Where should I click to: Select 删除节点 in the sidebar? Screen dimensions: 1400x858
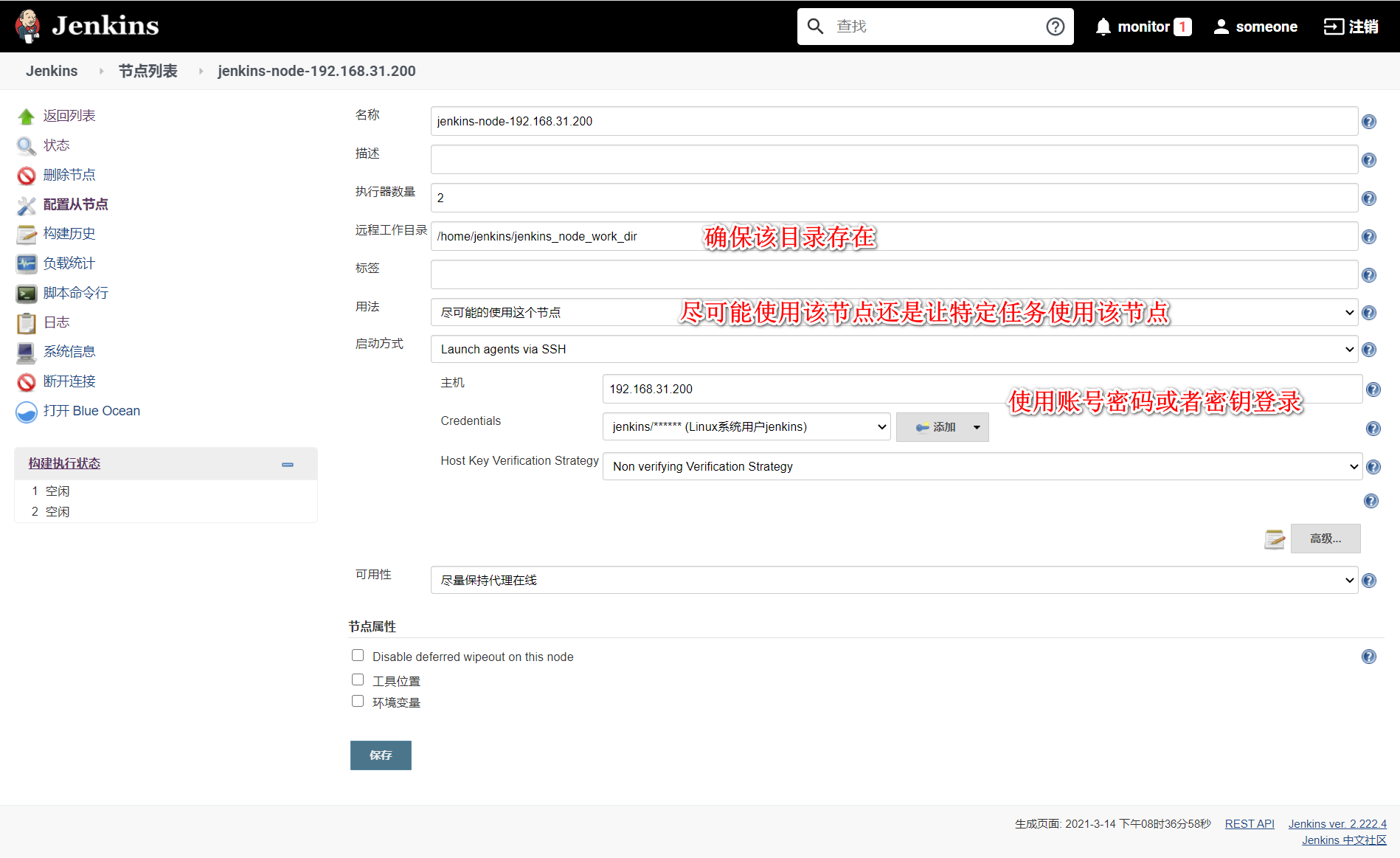(69, 175)
